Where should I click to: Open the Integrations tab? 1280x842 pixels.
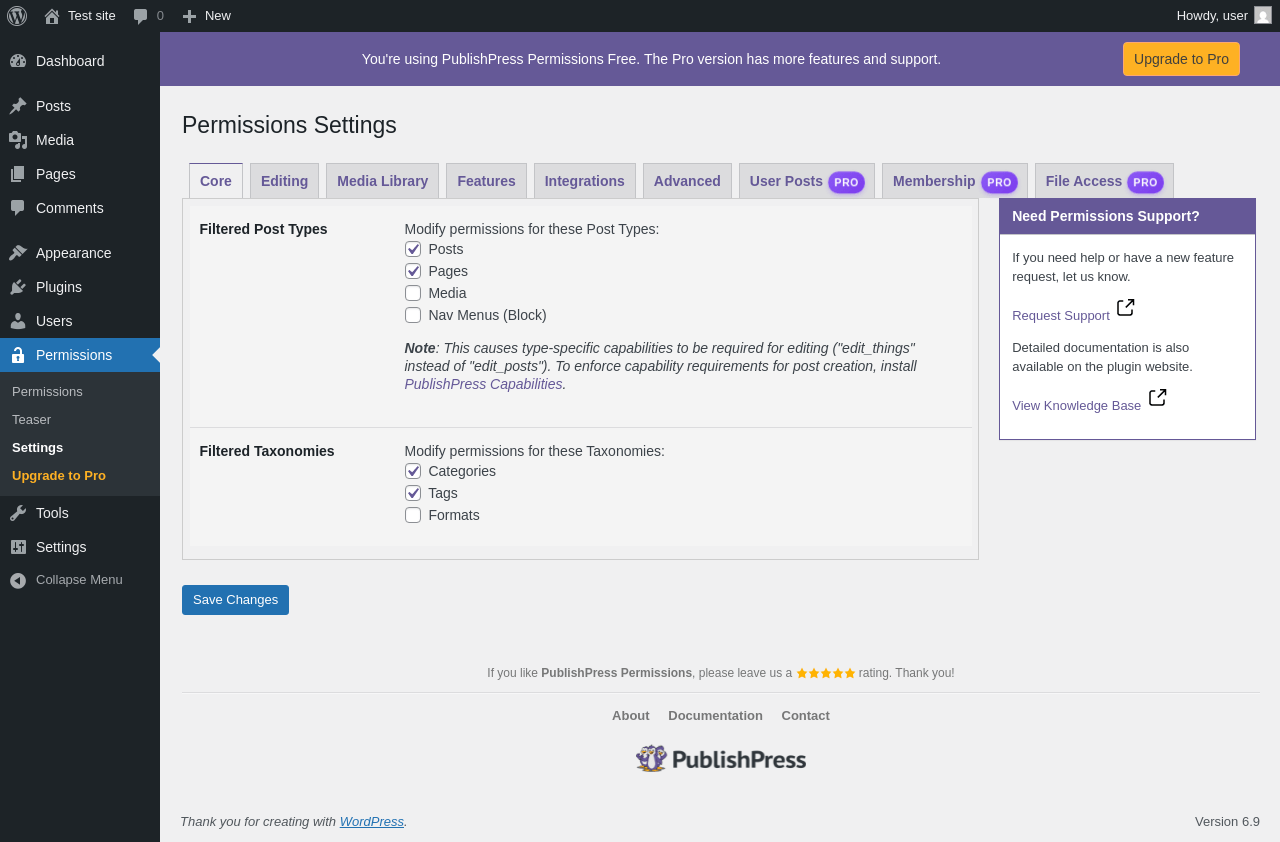pyautogui.click(x=585, y=181)
